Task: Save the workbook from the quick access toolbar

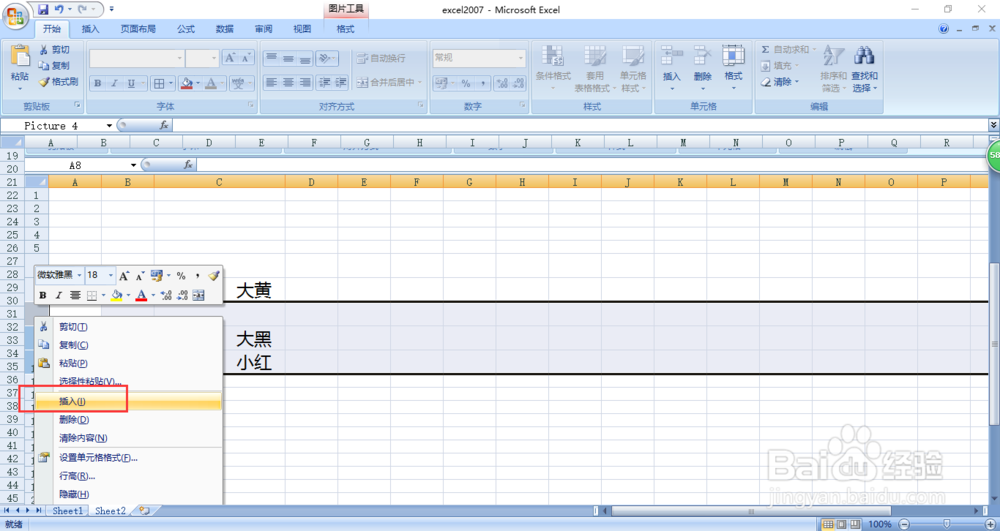Action: tap(43, 10)
